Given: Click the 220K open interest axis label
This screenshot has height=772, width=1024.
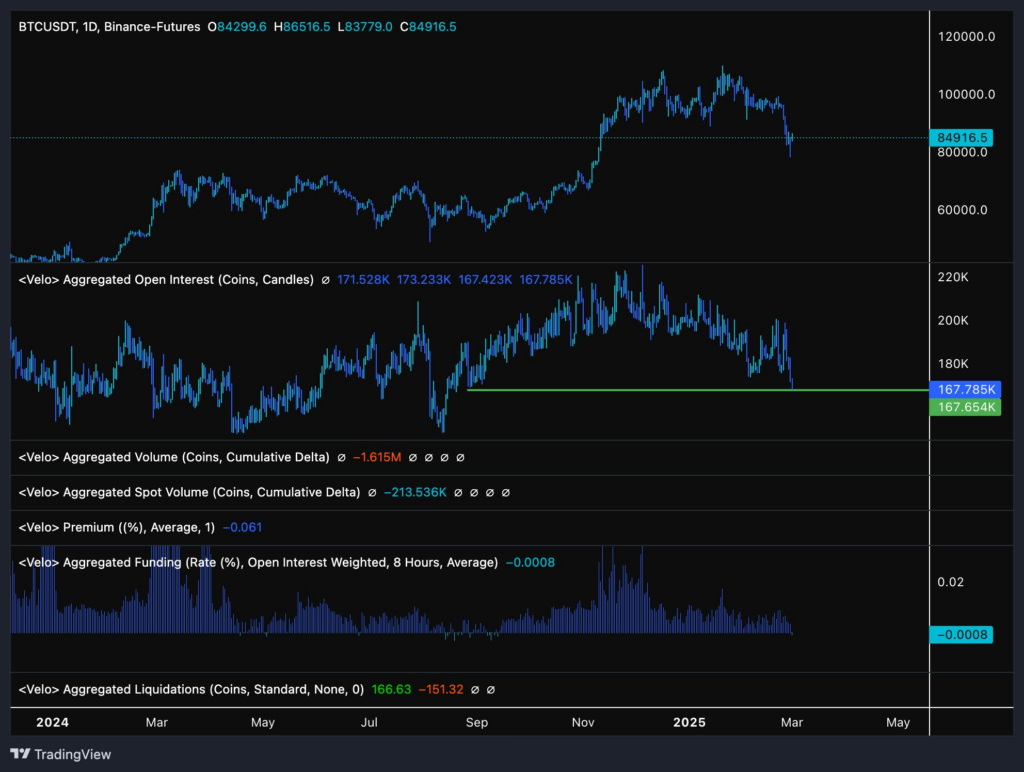Looking at the screenshot, I should point(953,277).
